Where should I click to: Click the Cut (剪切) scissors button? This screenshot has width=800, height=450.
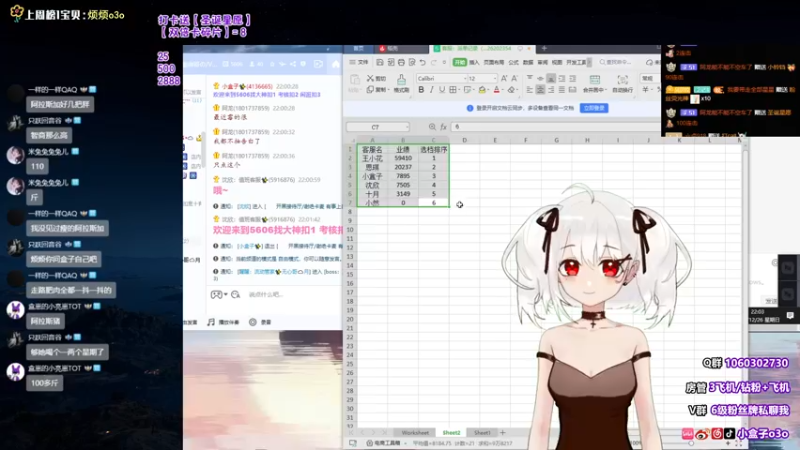[377, 79]
